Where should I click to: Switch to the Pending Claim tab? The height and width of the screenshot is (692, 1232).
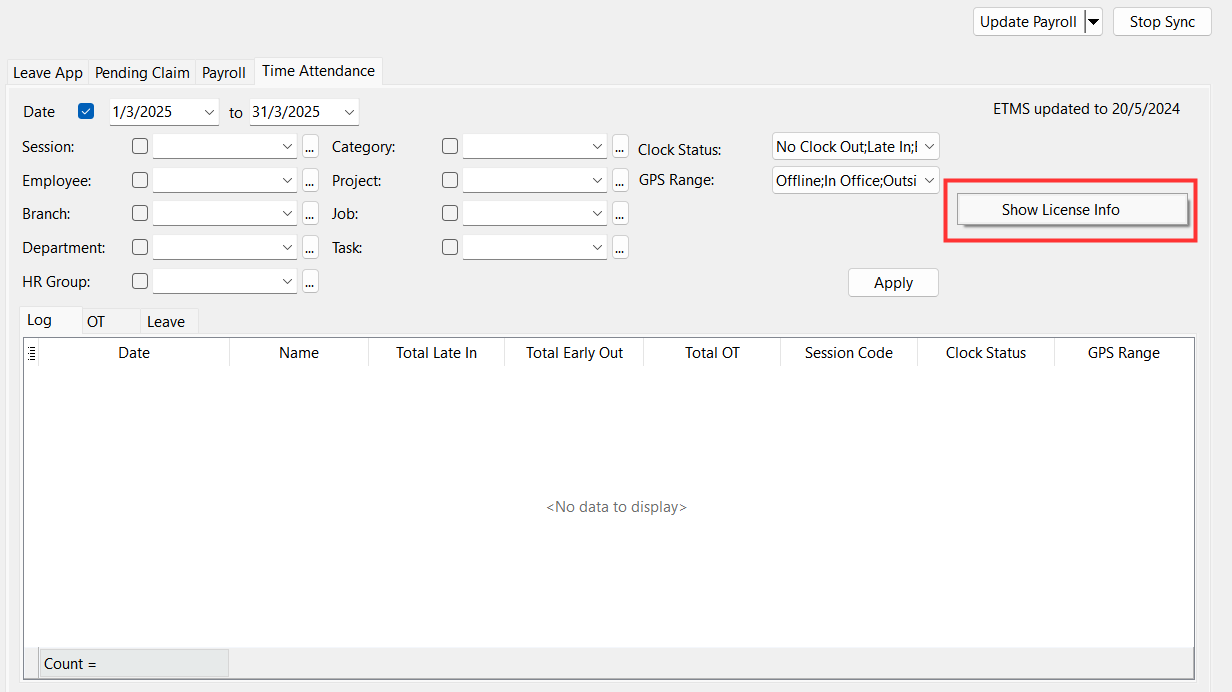coord(142,73)
